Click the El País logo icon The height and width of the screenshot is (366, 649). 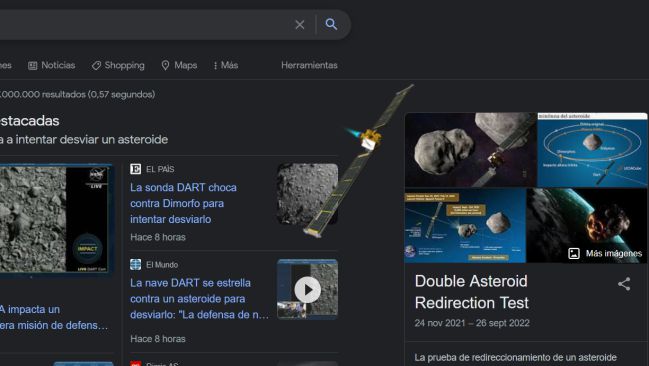(x=135, y=169)
